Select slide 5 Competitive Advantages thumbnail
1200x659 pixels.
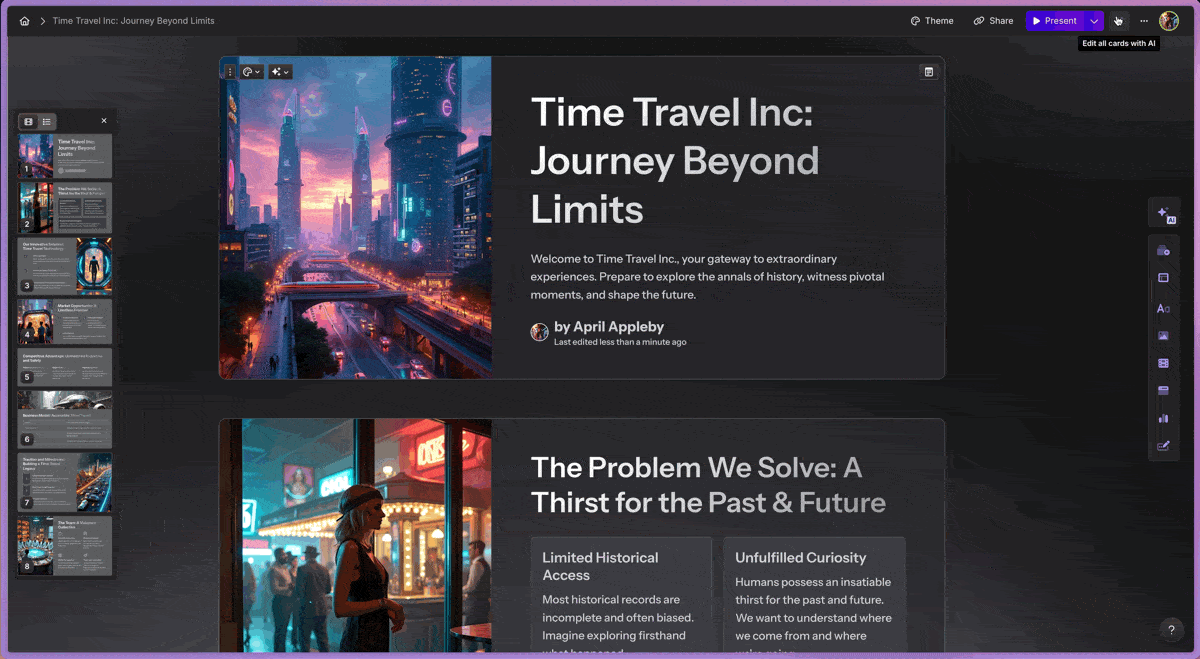(x=64, y=367)
